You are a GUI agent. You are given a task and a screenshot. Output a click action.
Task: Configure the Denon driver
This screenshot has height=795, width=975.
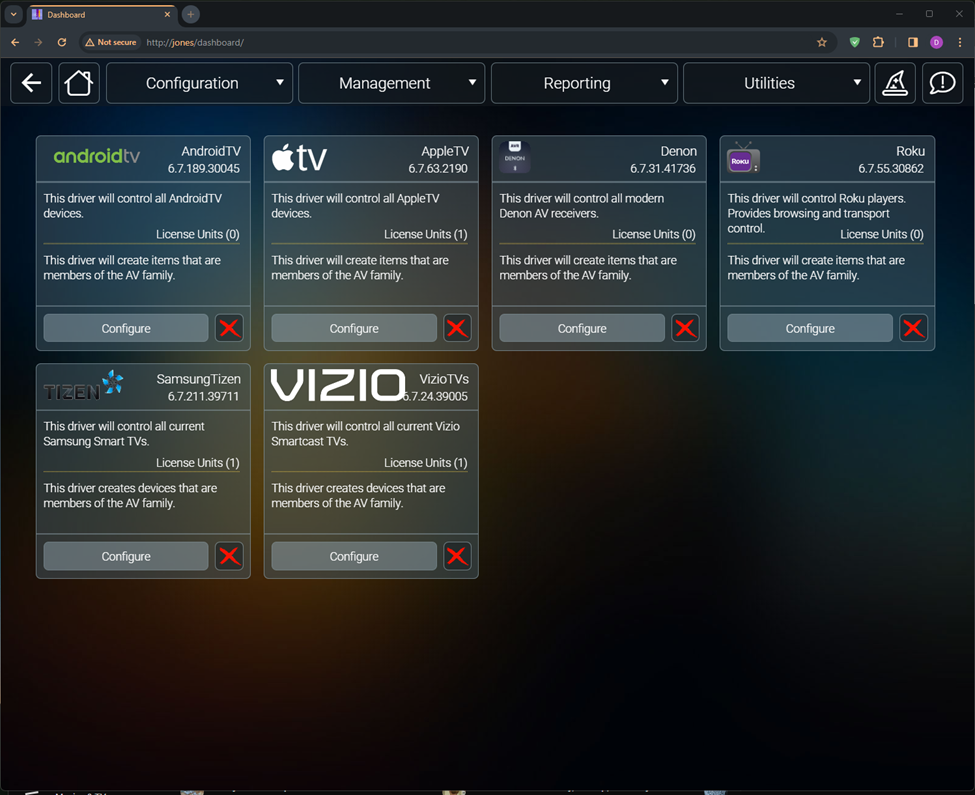(582, 328)
